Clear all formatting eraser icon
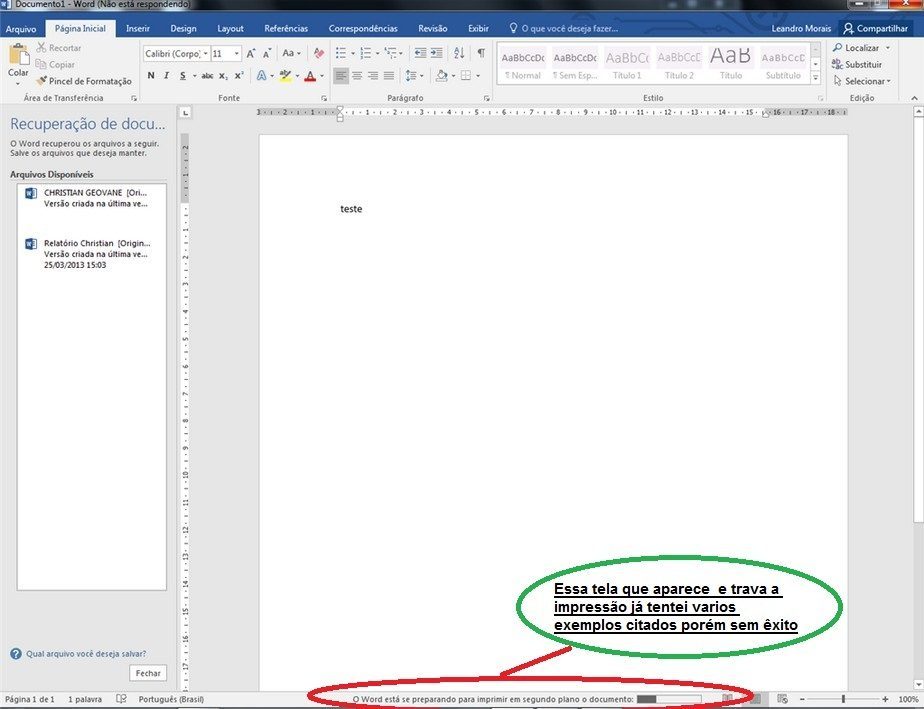This screenshot has height=709, width=924. tap(319, 54)
